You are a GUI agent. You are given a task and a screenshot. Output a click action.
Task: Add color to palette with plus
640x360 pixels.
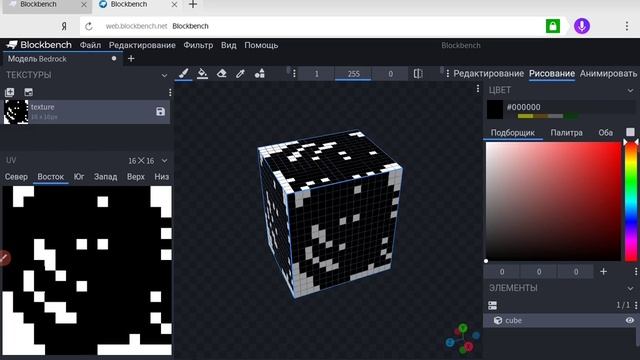pyautogui.click(x=603, y=271)
